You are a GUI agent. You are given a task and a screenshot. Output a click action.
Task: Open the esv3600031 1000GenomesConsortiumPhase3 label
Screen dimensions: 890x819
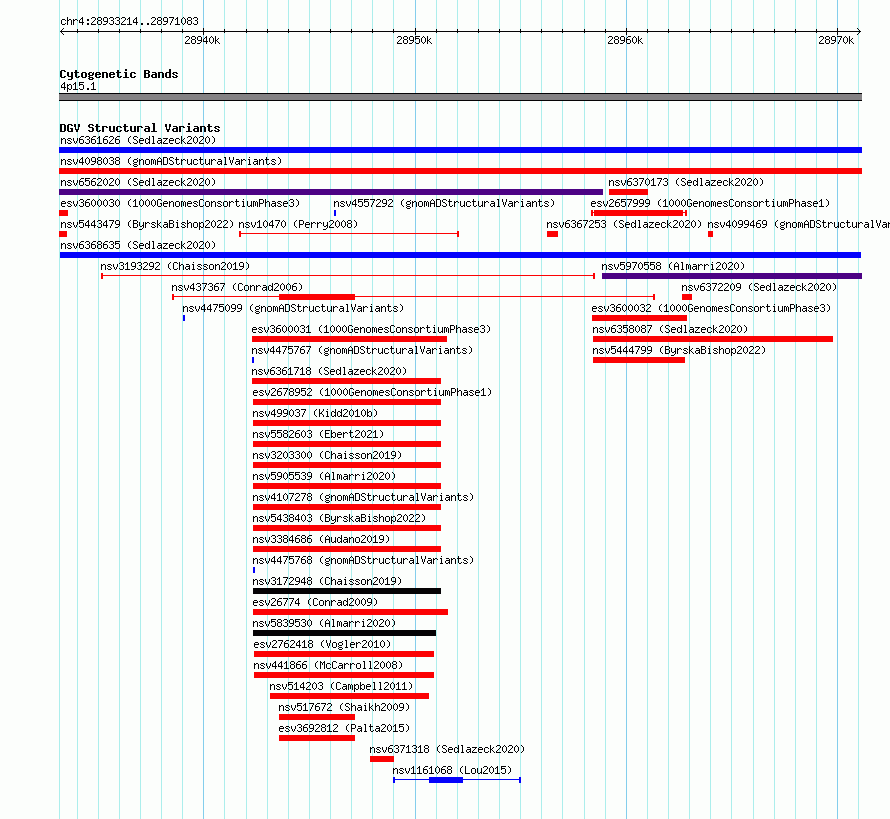tap(371, 329)
